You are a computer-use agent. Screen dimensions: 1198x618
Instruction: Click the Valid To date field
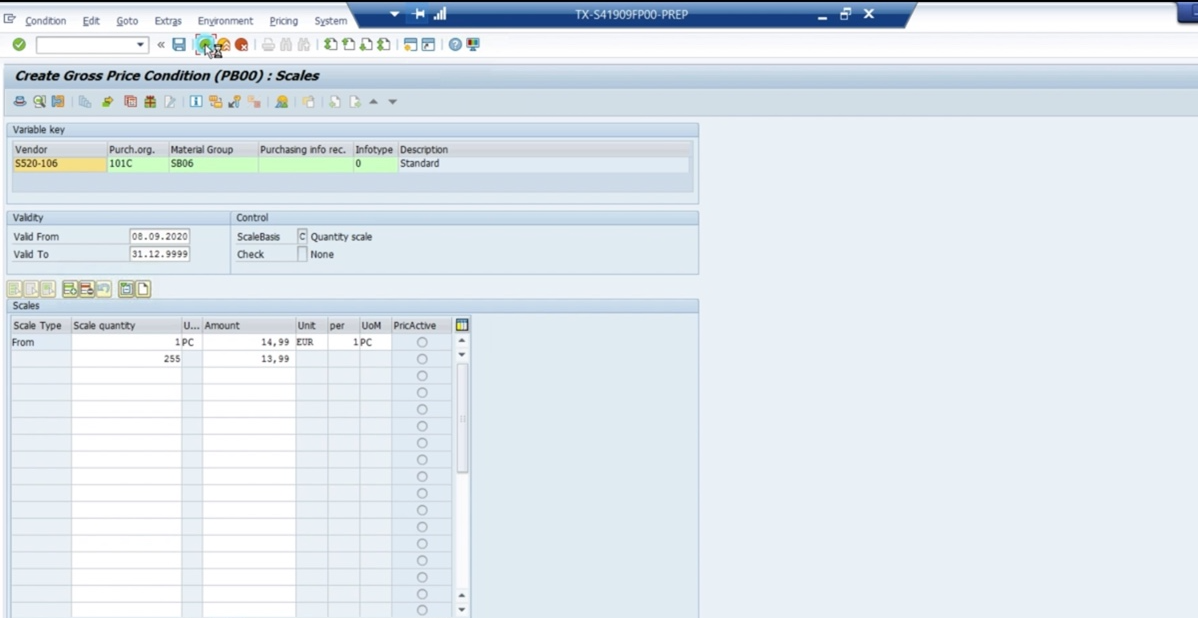point(160,254)
